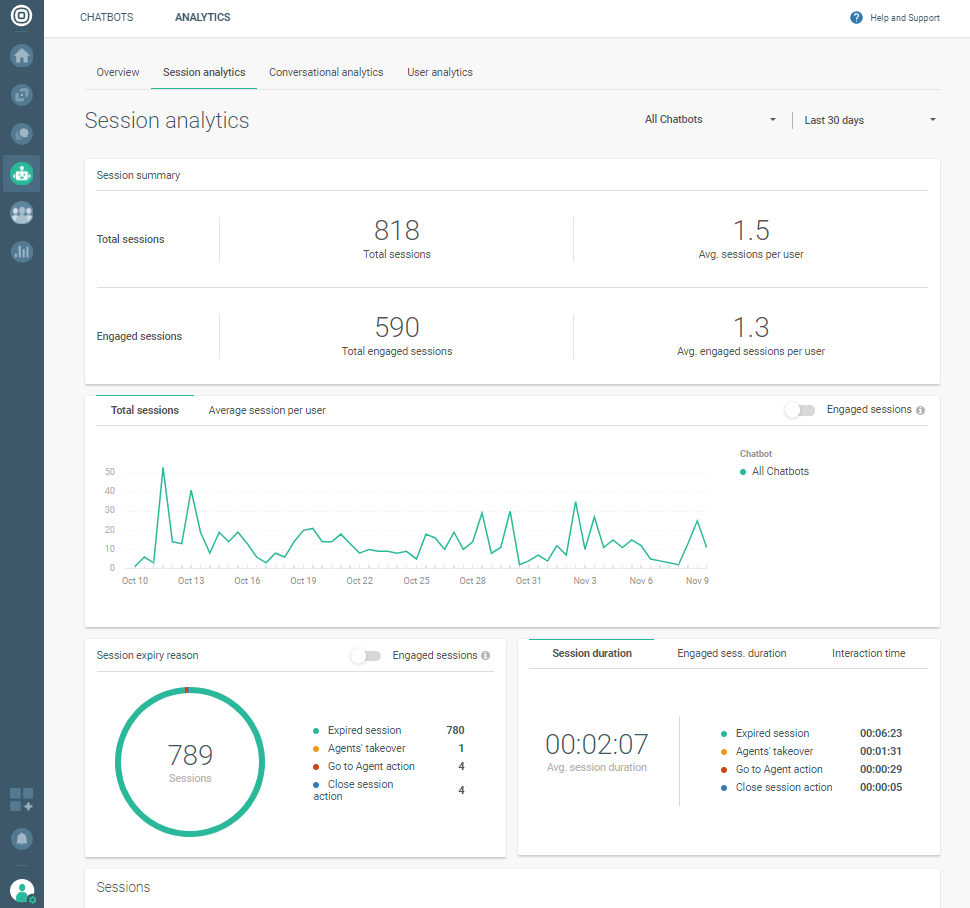Click the info icon next to Engaged sessions
This screenshot has width=970, height=908.
pos(920,410)
